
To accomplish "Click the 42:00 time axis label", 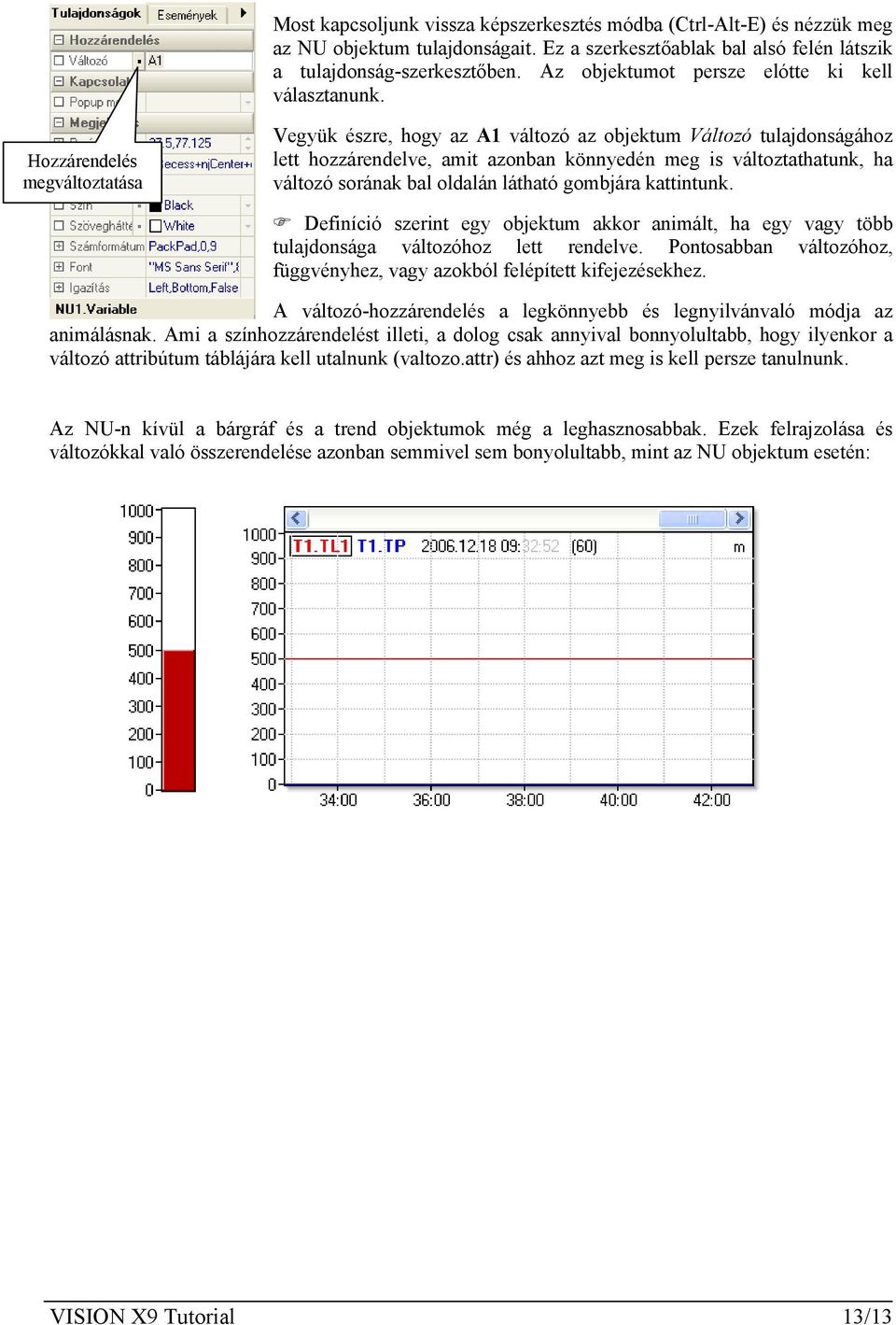I will click(711, 800).
